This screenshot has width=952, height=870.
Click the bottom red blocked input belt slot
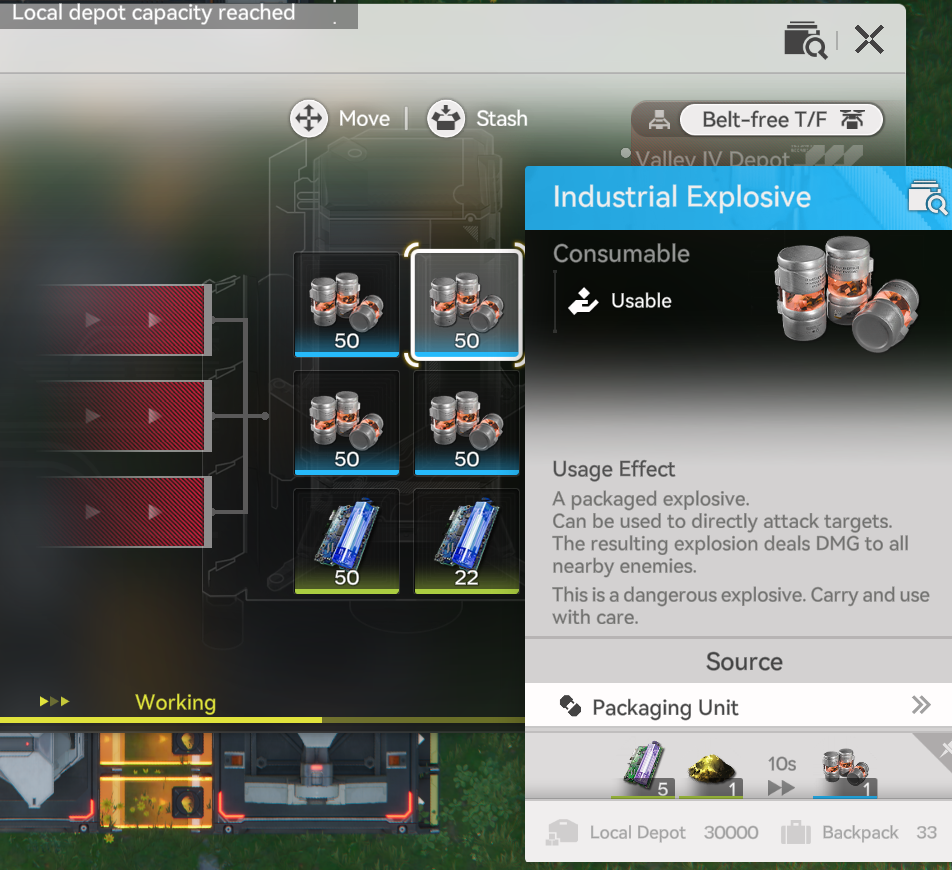point(124,512)
